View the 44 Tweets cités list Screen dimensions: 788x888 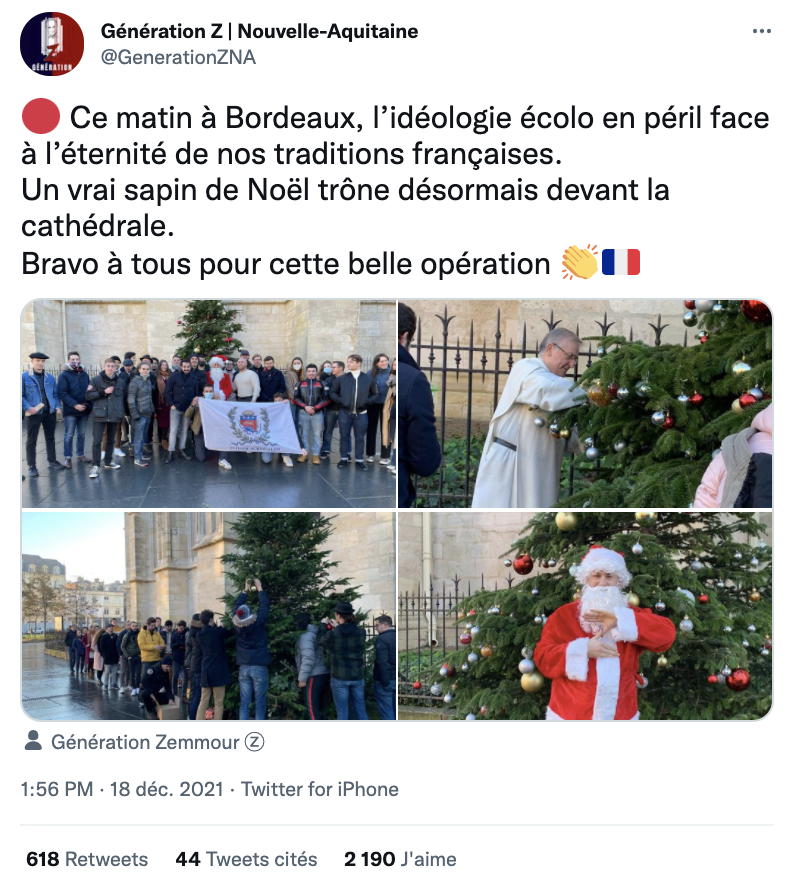click(x=246, y=859)
